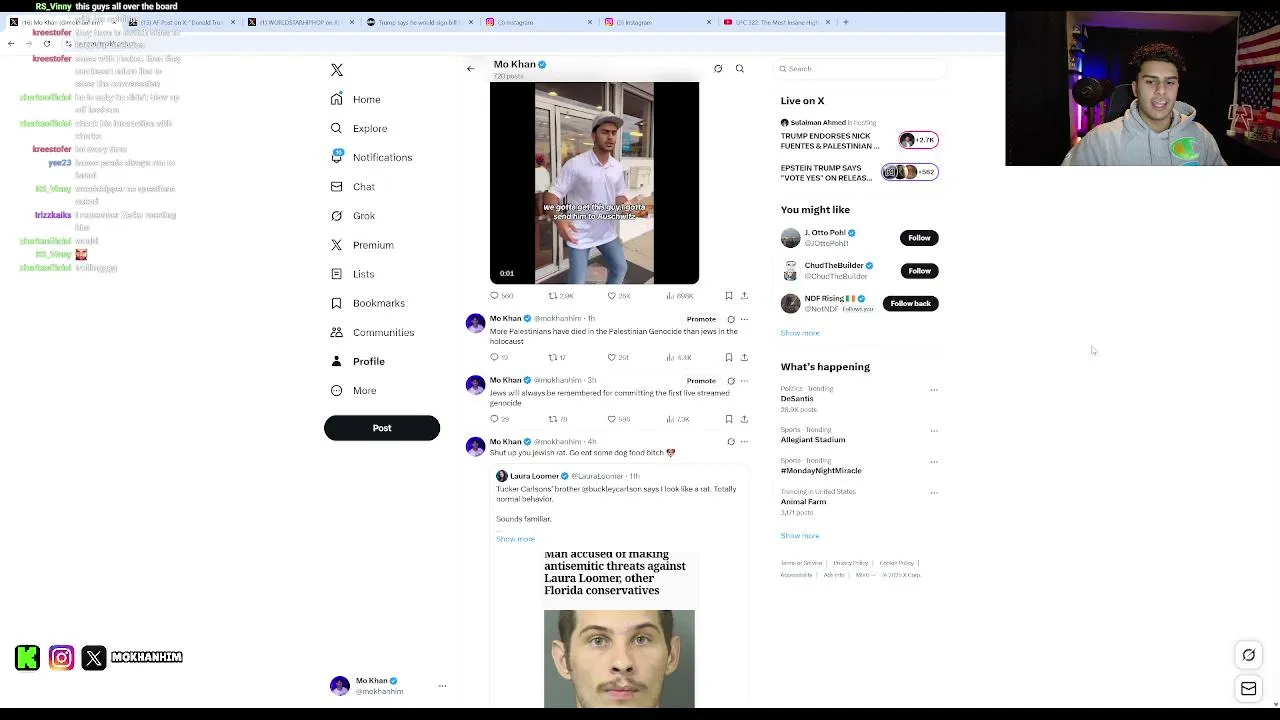This screenshot has height=720, width=1280.
Task: Play the video in the top post
Action: tap(594, 183)
